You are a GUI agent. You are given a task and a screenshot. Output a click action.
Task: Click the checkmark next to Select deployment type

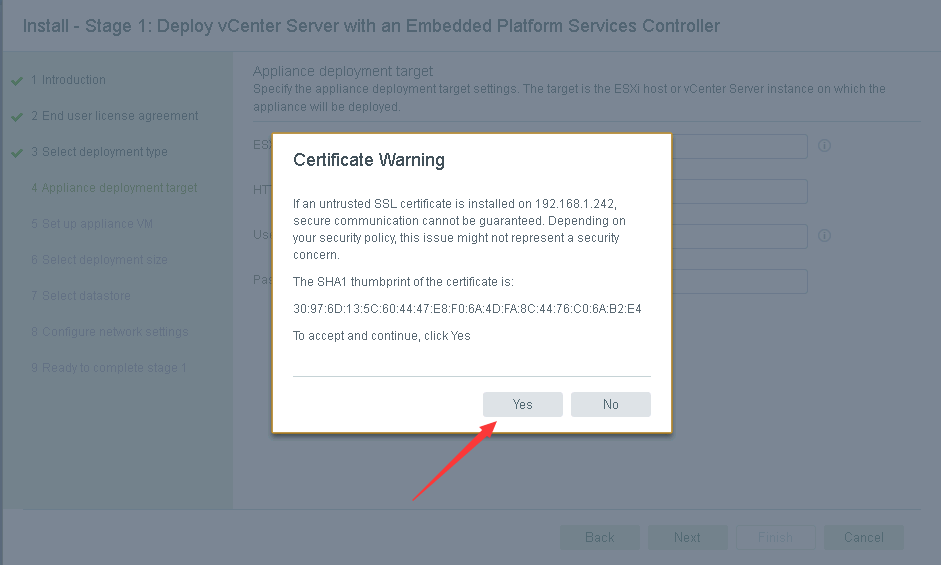17,153
